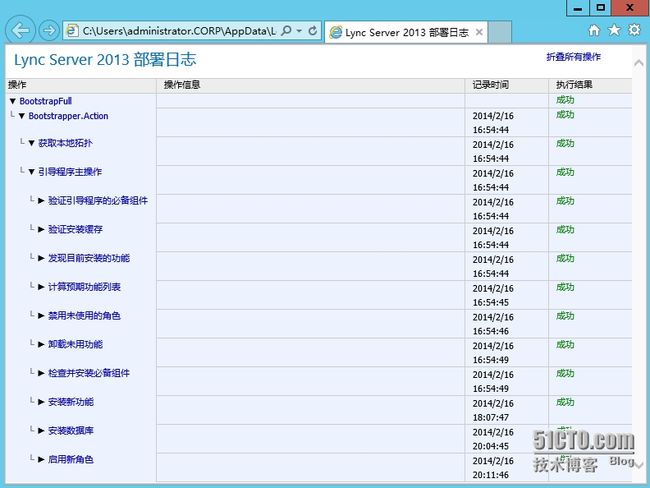
Task: Click the 验证引导程序的必备组件 link
Action: (98, 201)
